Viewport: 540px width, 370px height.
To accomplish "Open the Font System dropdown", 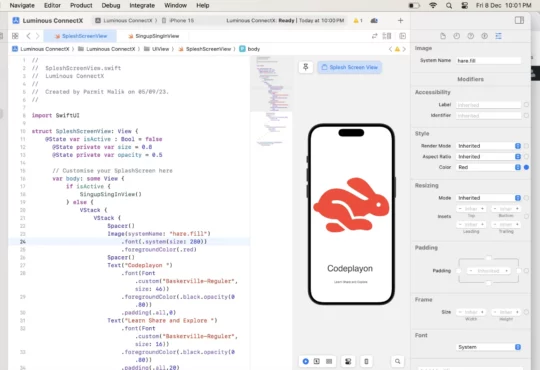I will (488, 347).
